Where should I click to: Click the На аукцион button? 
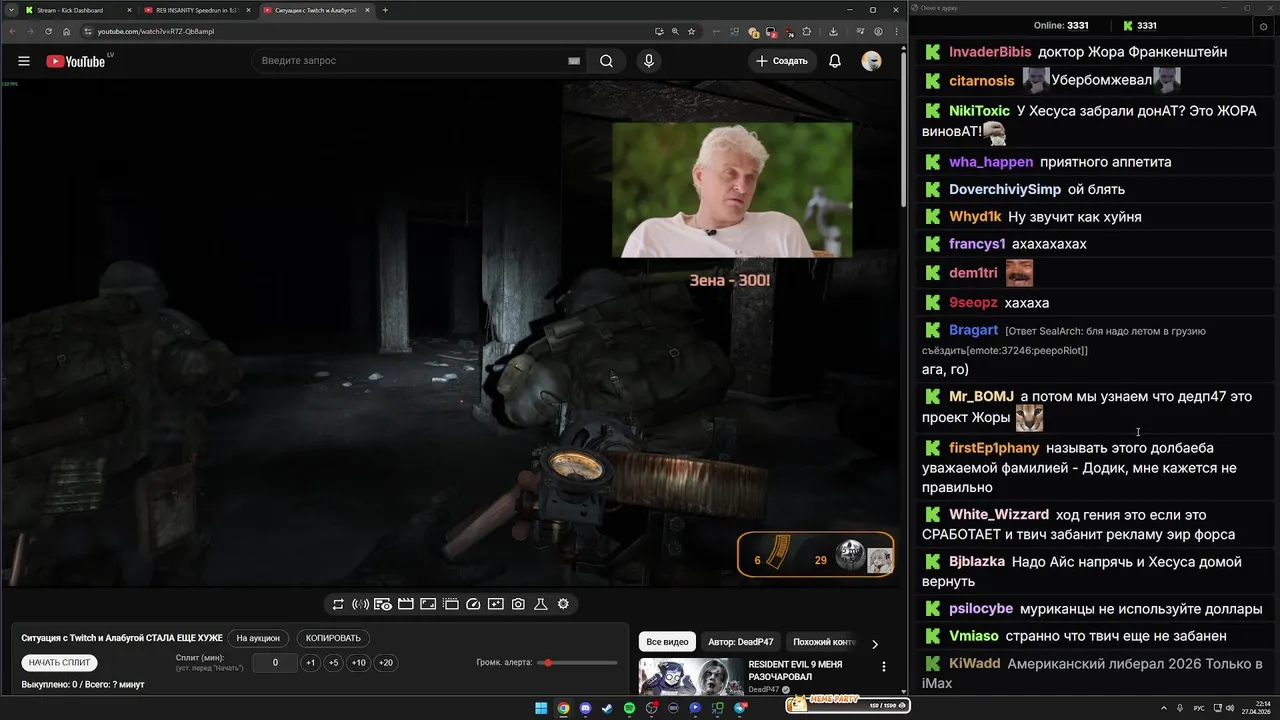[258, 638]
